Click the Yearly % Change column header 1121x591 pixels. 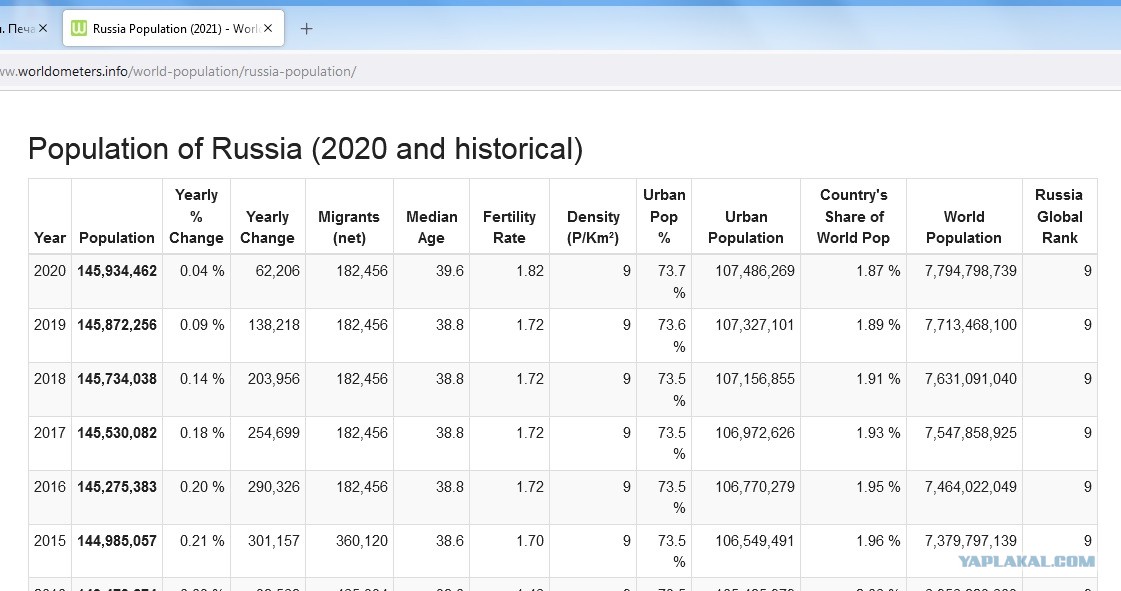(x=196, y=217)
